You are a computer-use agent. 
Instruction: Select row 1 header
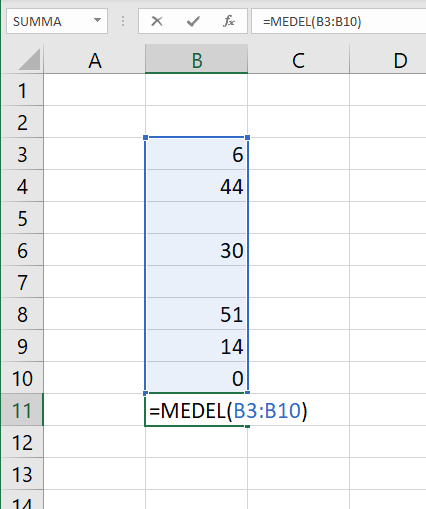click(22, 90)
